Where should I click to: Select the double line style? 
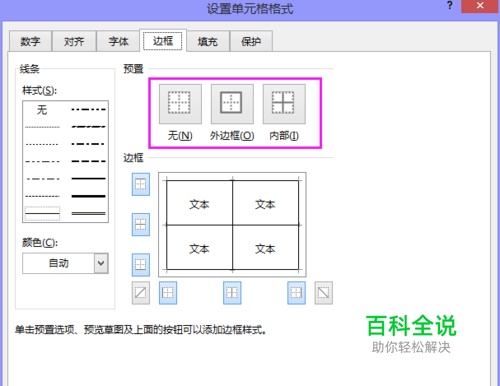coord(89,213)
